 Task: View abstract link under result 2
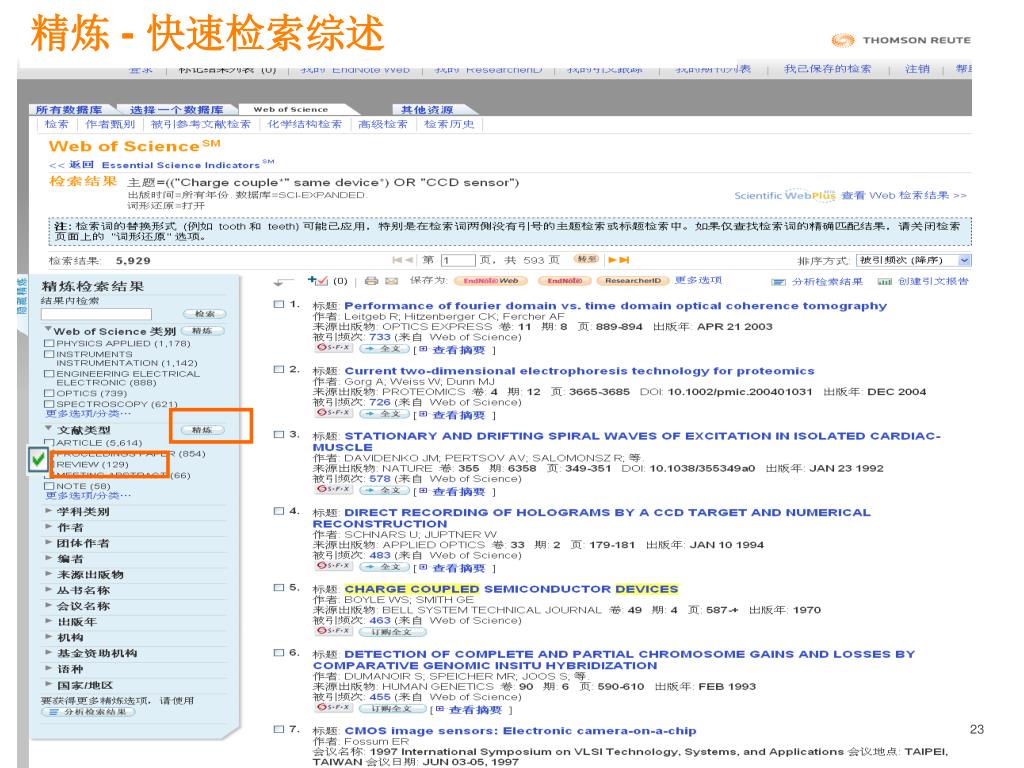coord(458,415)
